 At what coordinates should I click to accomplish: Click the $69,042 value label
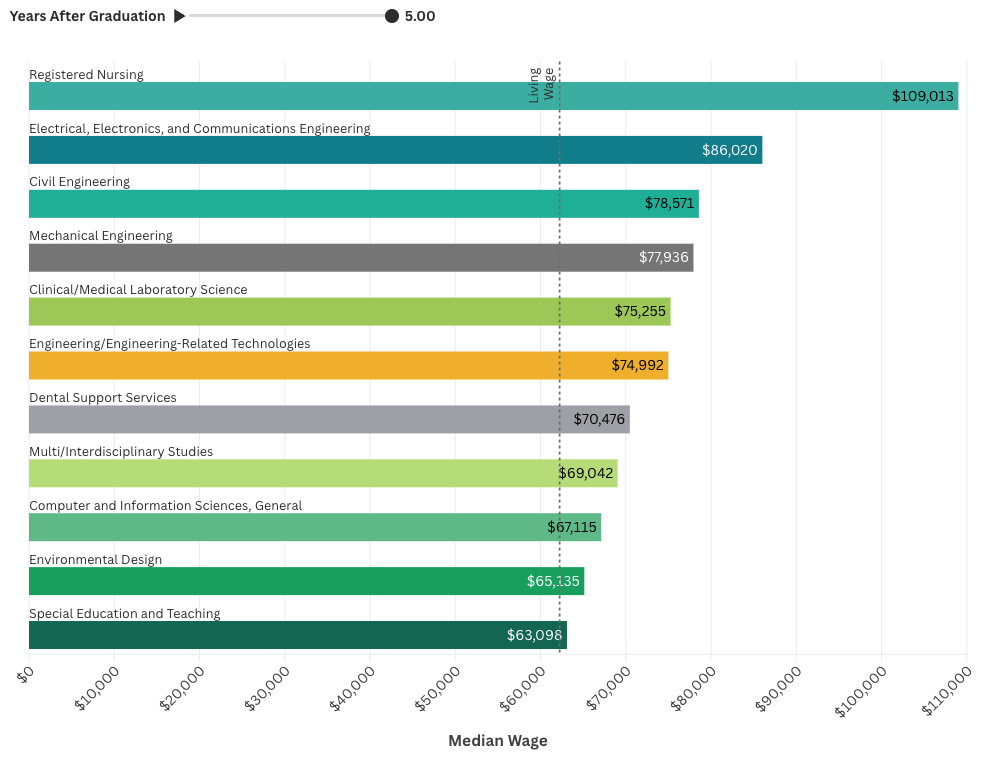coord(586,473)
